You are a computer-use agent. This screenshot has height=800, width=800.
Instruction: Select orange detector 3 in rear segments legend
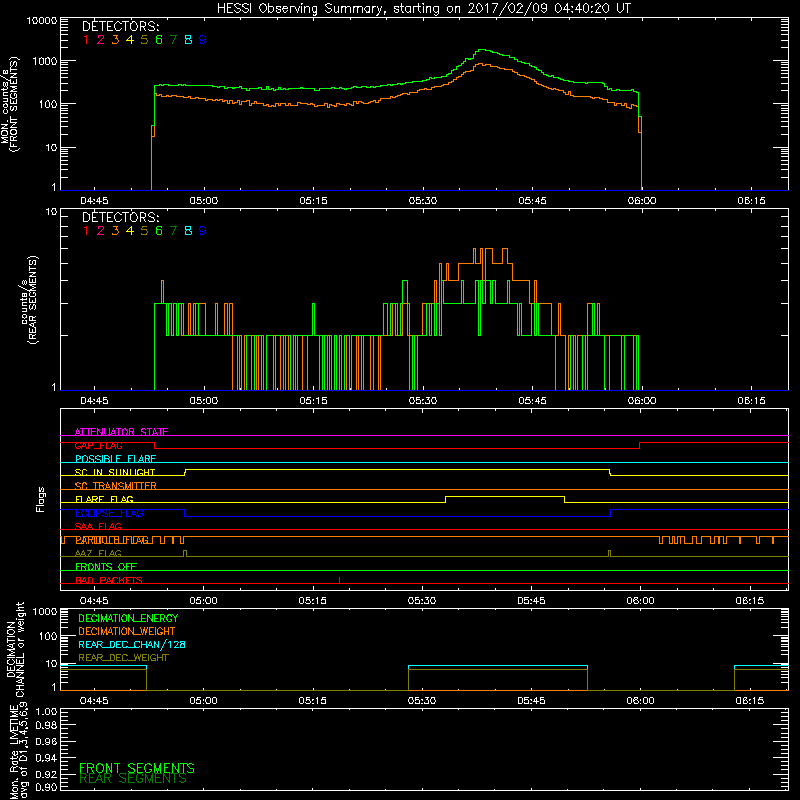coord(115,231)
